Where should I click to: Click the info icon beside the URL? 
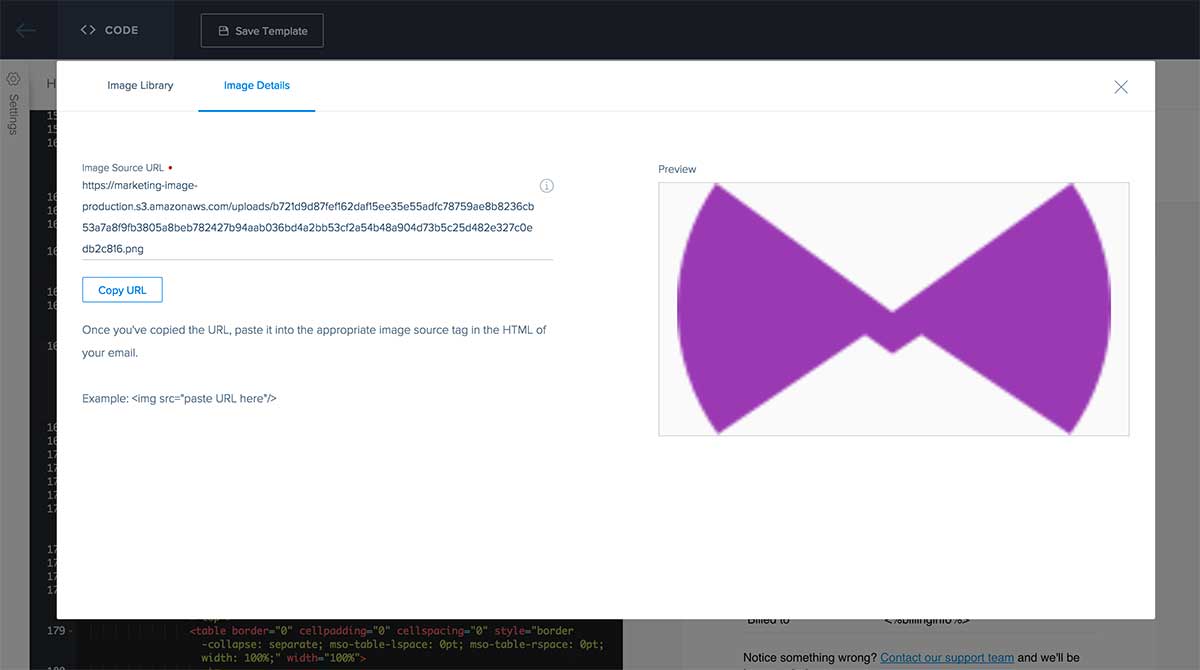coord(547,186)
